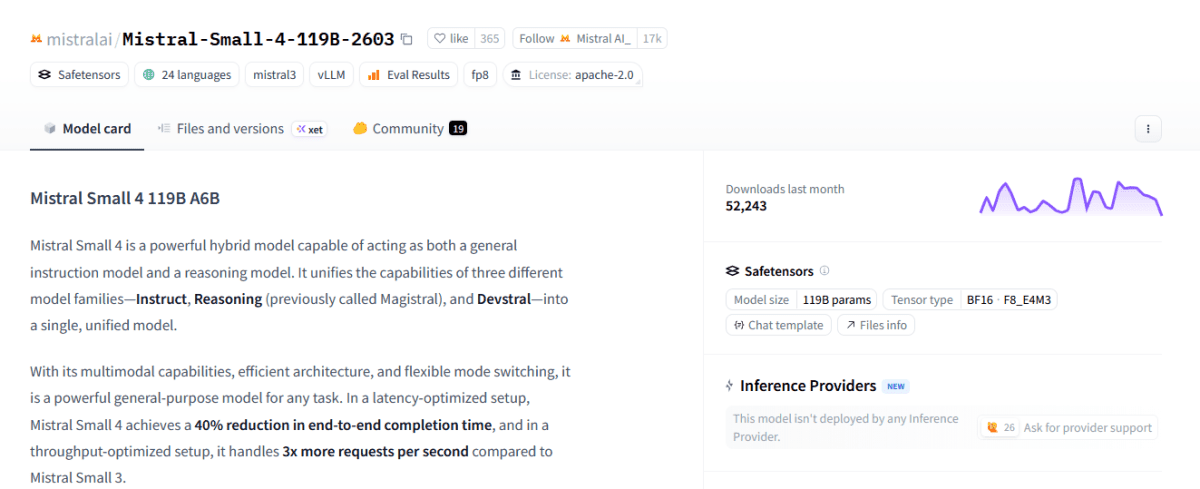Screen dimensions: 1200x489
Task: Stay on the Model card tab
Action: click(x=87, y=129)
